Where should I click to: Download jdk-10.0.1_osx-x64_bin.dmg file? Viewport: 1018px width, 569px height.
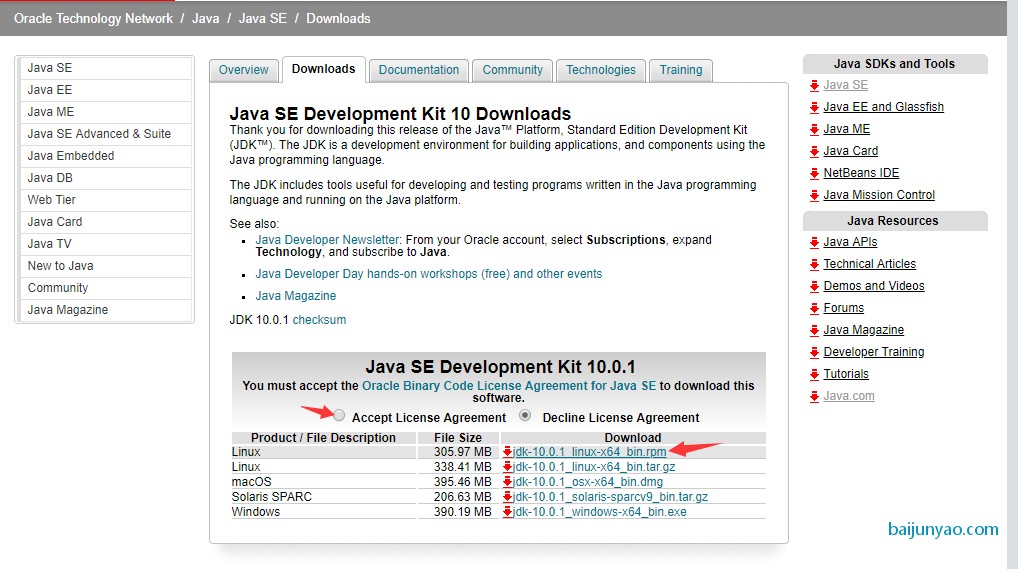(x=588, y=481)
